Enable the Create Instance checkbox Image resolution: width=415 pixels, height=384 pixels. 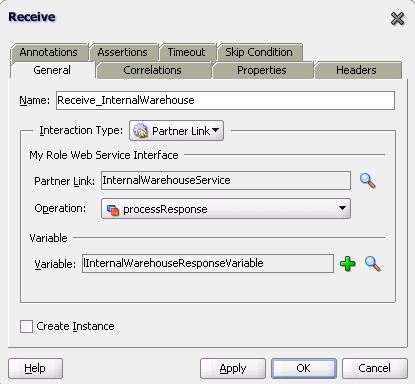pos(26,326)
